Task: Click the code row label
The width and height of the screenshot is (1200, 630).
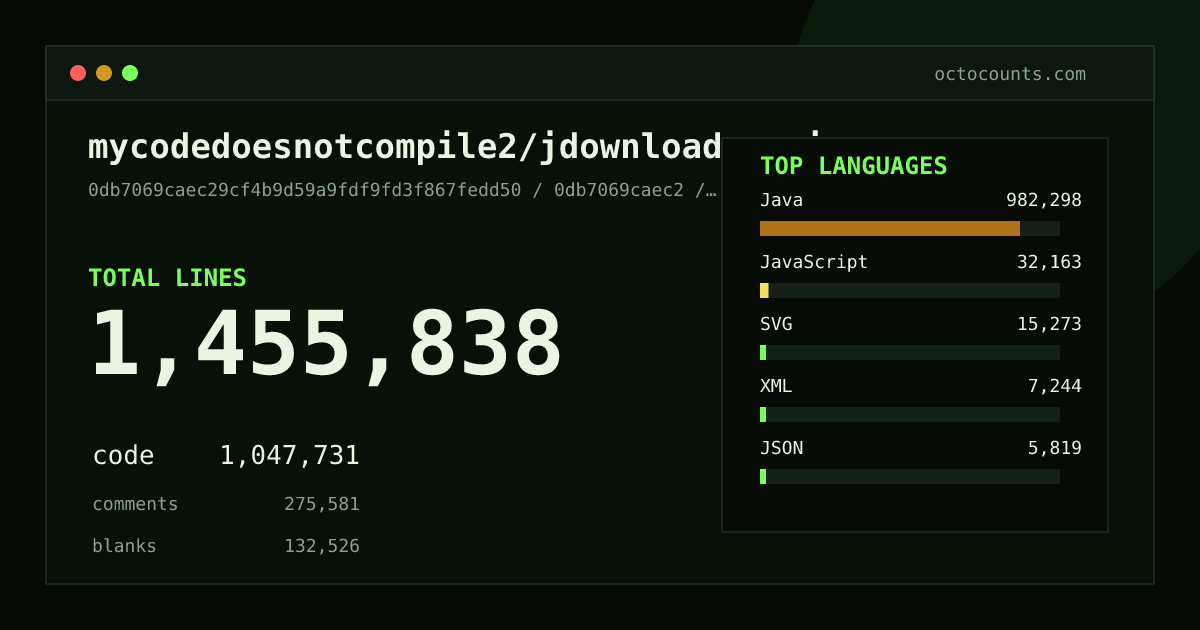Action: 123,456
